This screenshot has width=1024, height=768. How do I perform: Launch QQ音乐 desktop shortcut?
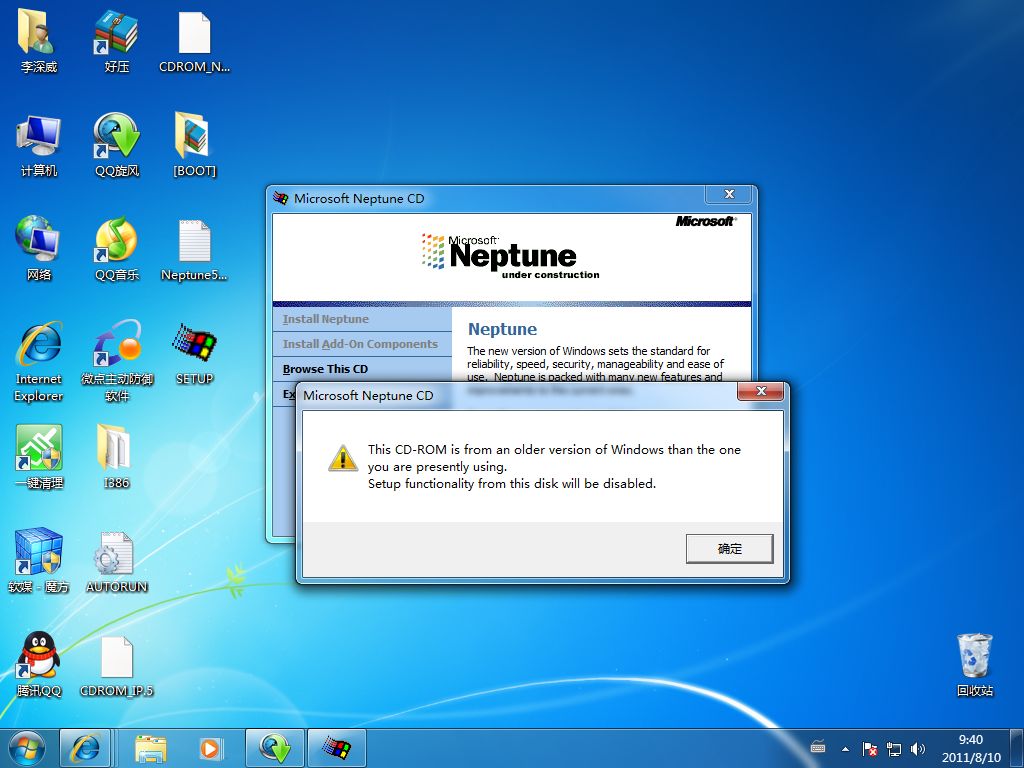tap(116, 249)
